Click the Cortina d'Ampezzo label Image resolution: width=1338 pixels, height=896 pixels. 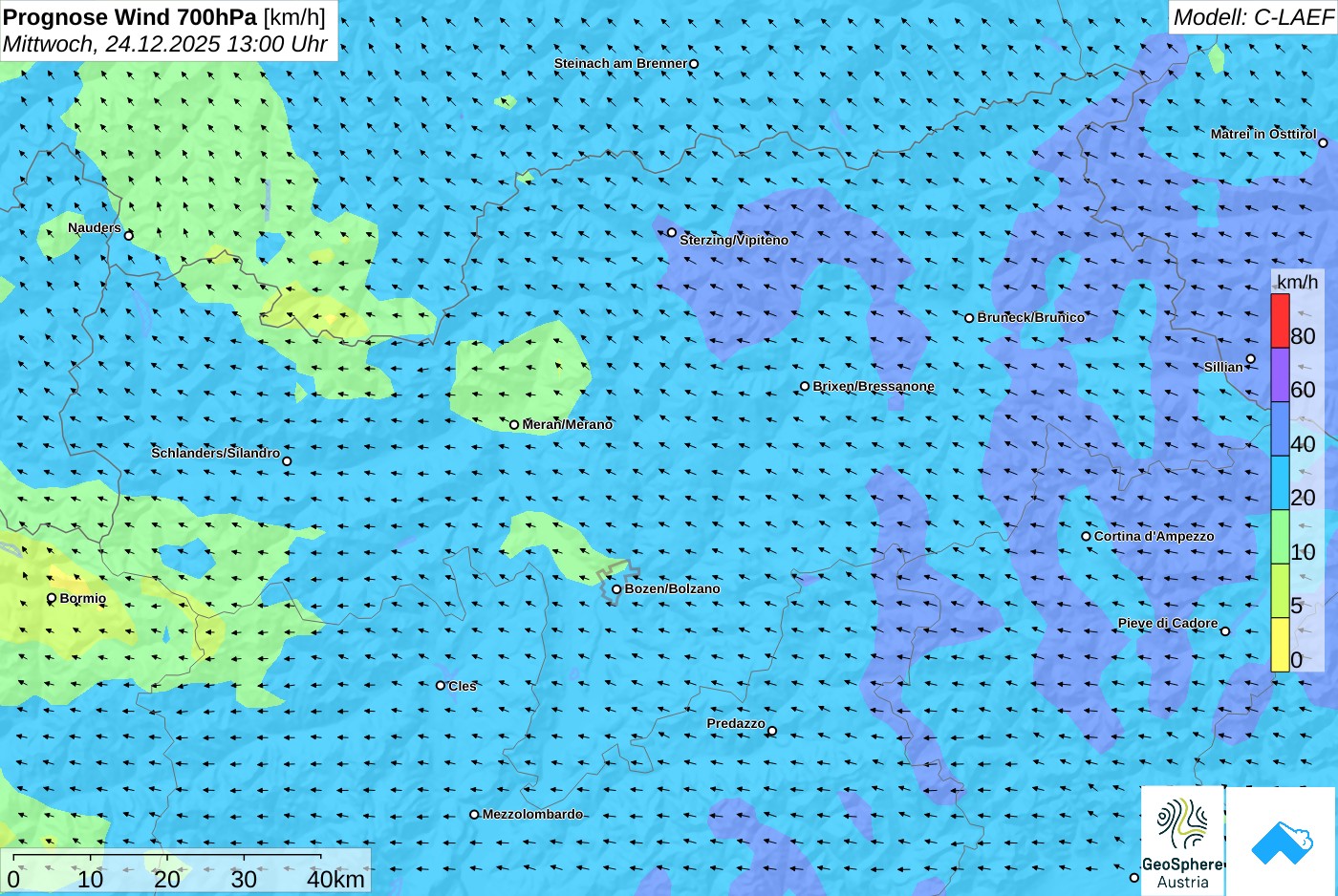pyautogui.click(x=1155, y=536)
